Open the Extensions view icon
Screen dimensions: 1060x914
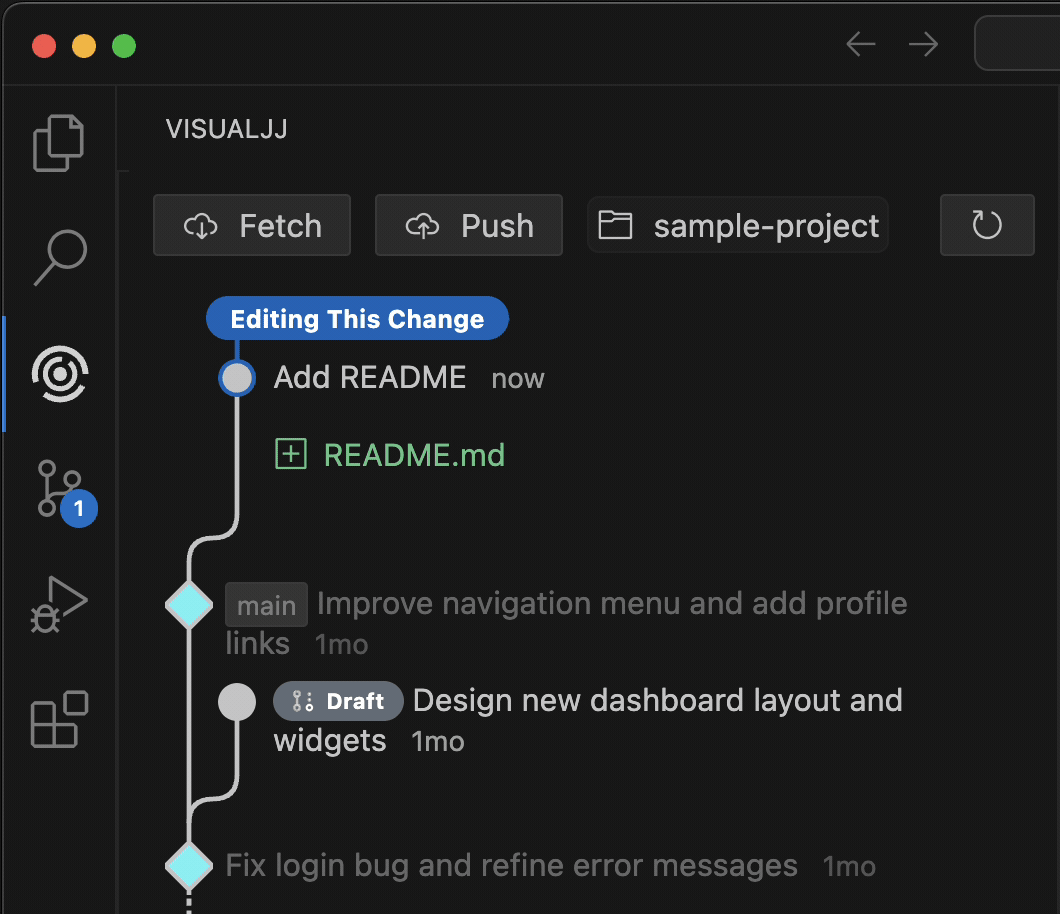point(59,719)
